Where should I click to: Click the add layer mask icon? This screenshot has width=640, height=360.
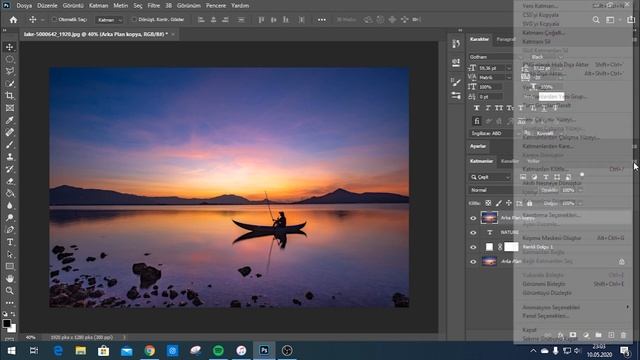[573, 335]
